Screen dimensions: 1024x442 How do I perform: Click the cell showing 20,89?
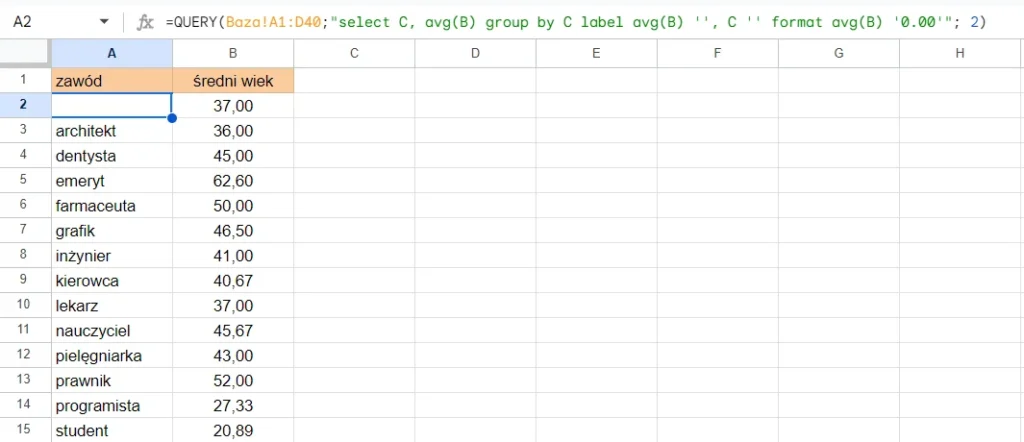(x=232, y=431)
